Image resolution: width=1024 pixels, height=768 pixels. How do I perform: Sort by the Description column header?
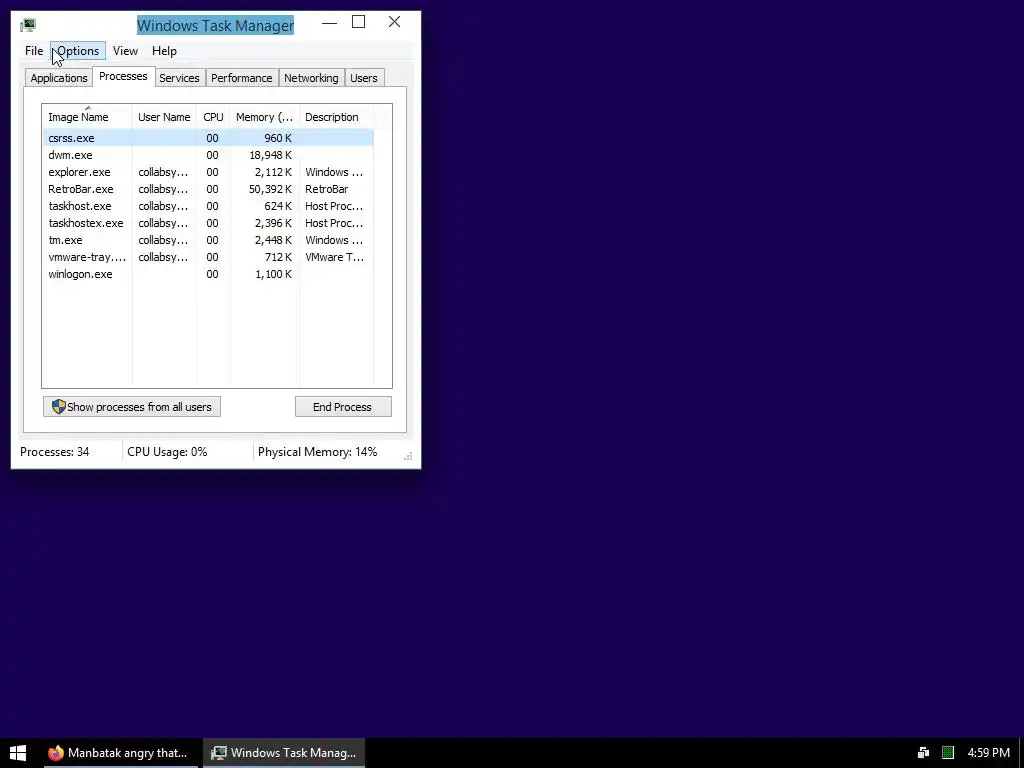pyautogui.click(x=336, y=117)
